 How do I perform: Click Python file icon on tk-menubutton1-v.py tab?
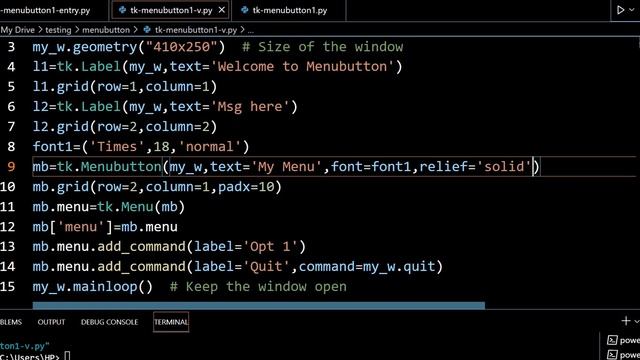pyautogui.click(x=122, y=10)
